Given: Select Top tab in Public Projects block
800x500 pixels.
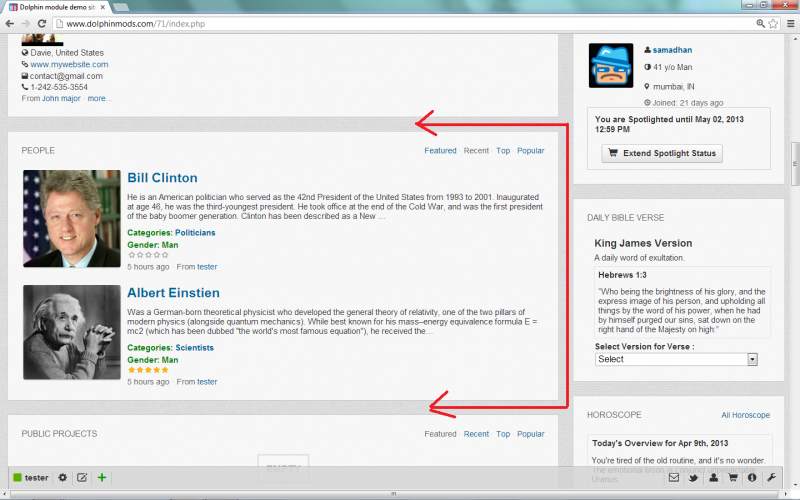Looking at the screenshot, I should (503, 434).
